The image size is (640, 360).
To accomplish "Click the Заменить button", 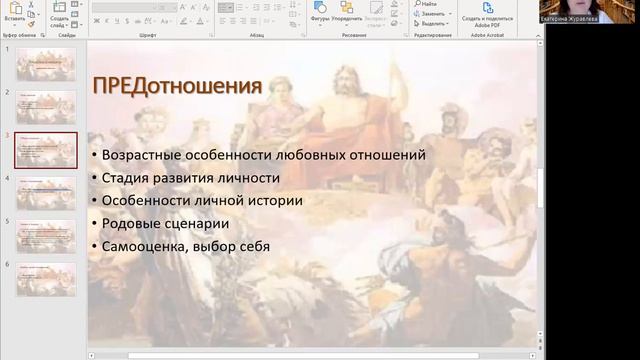I will pyautogui.click(x=430, y=14).
